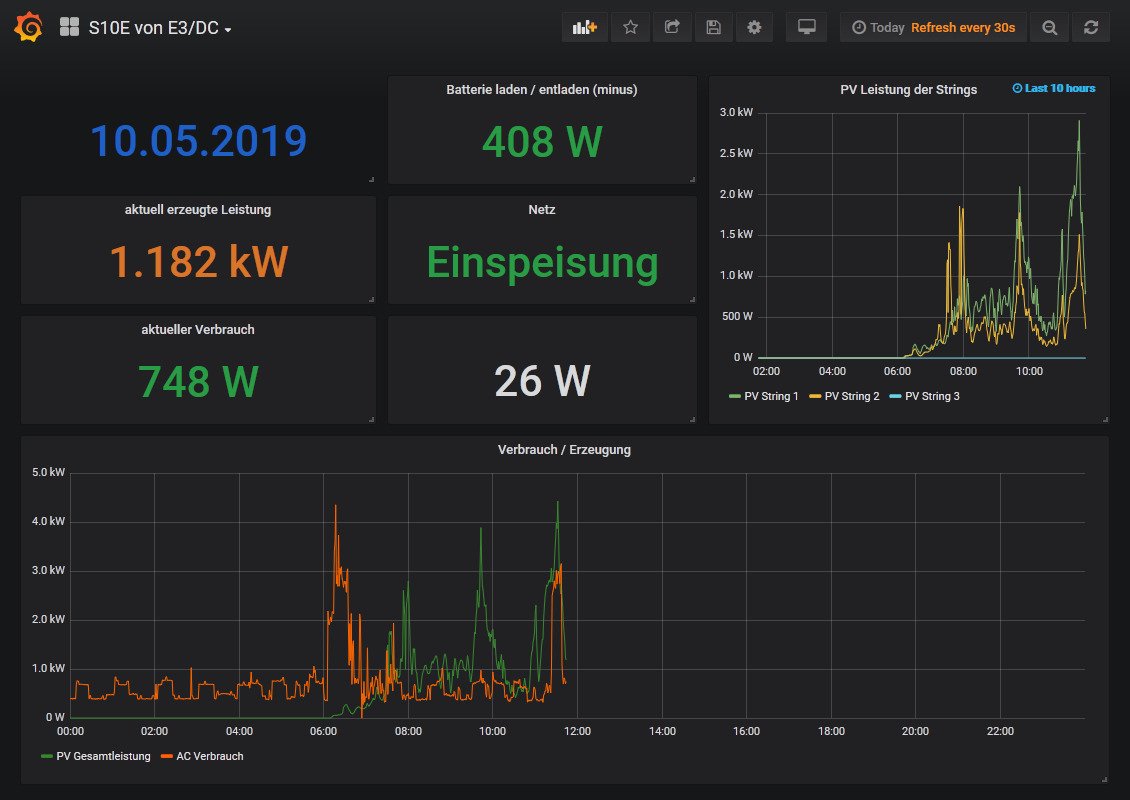Open the Add panel chart icon
Screen dimensions: 1130x800
[585, 28]
